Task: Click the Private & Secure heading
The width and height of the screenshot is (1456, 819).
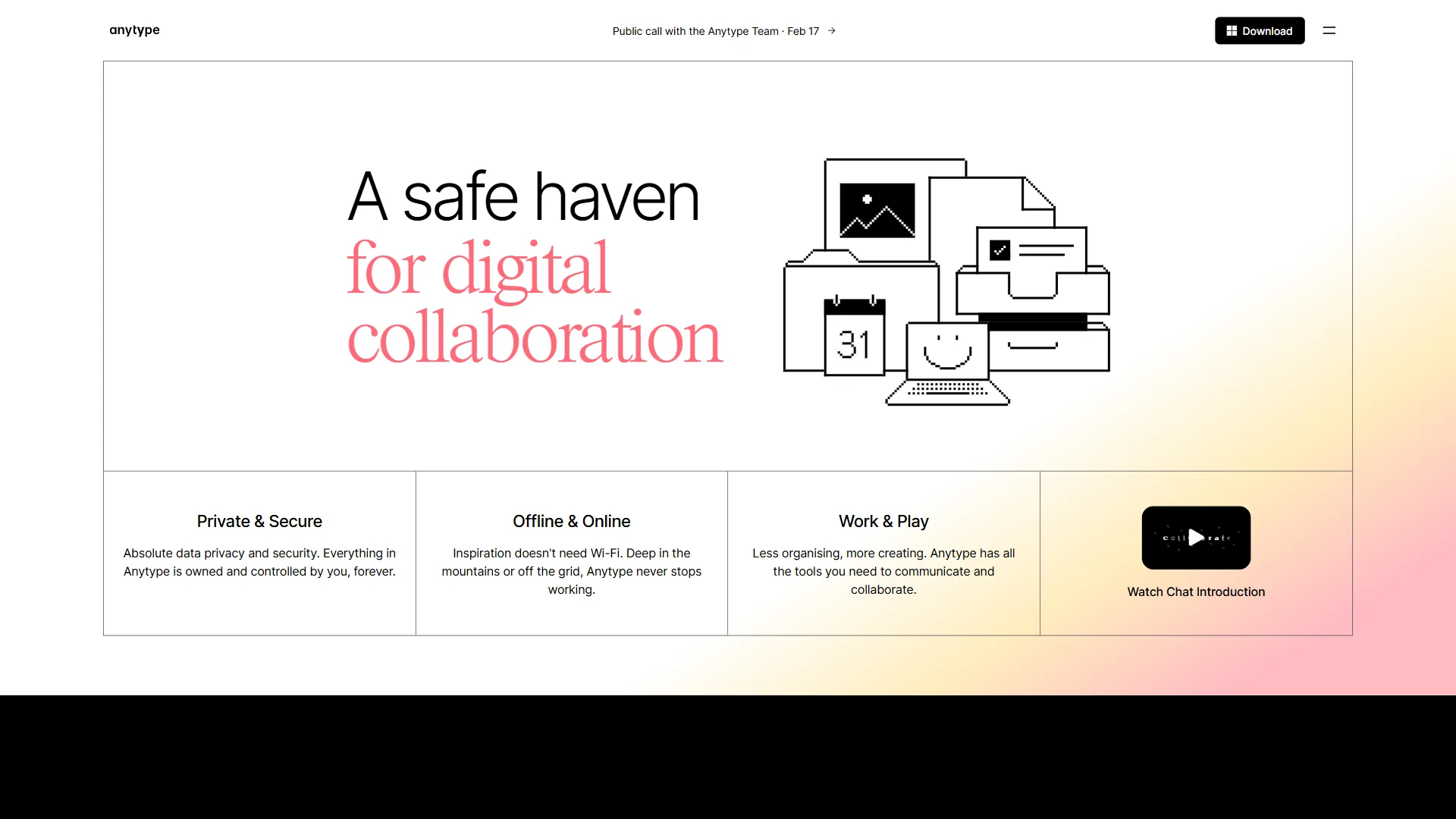Action: click(x=259, y=522)
